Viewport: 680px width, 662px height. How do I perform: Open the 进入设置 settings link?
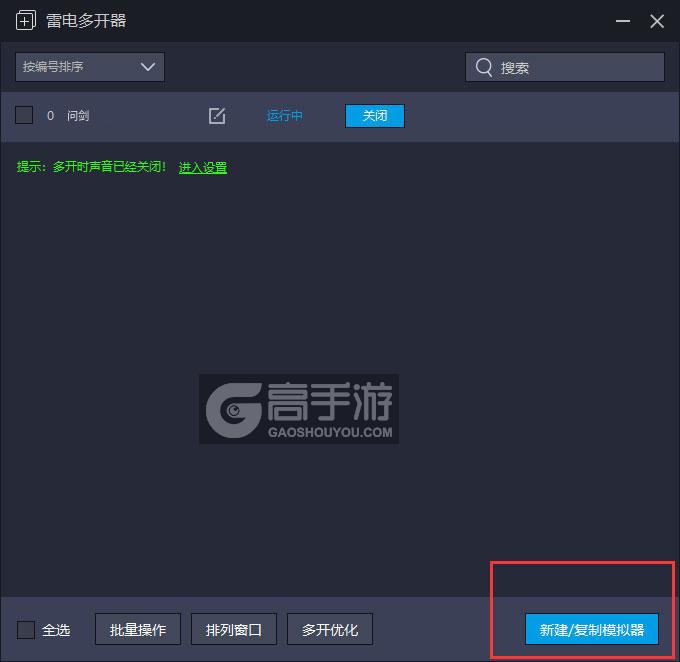click(x=203, y=167)
